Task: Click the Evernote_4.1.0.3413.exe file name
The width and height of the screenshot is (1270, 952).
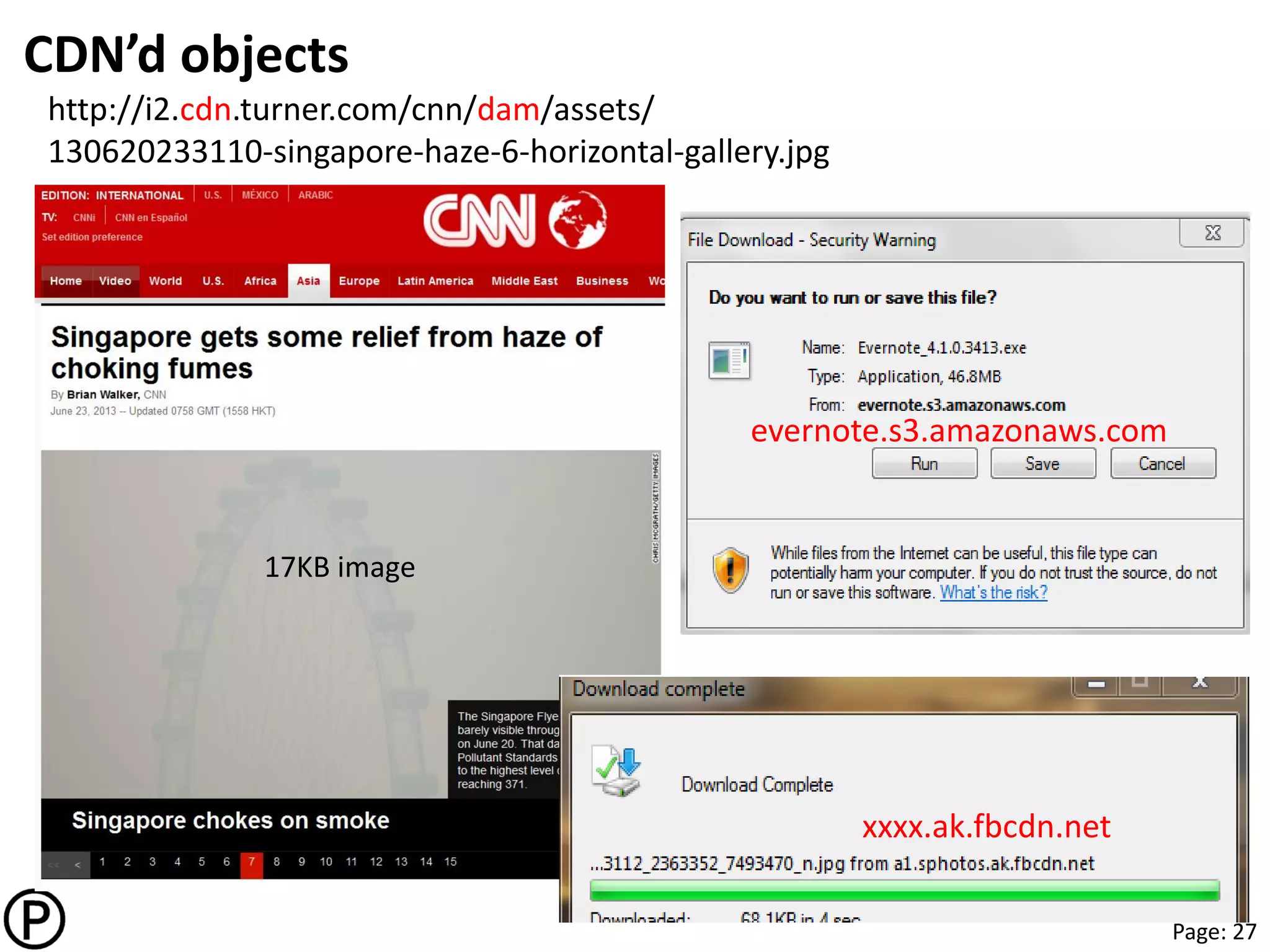Action: click(942, 348)
